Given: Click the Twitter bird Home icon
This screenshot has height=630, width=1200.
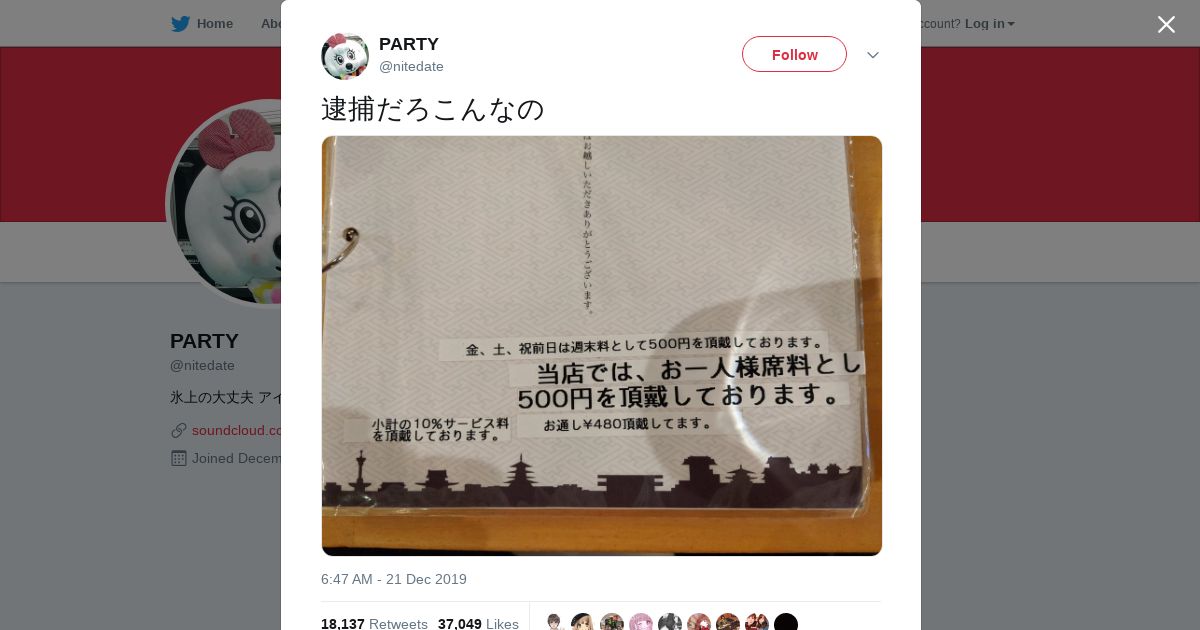Looking at the screenshot, I should click(180, 24).
